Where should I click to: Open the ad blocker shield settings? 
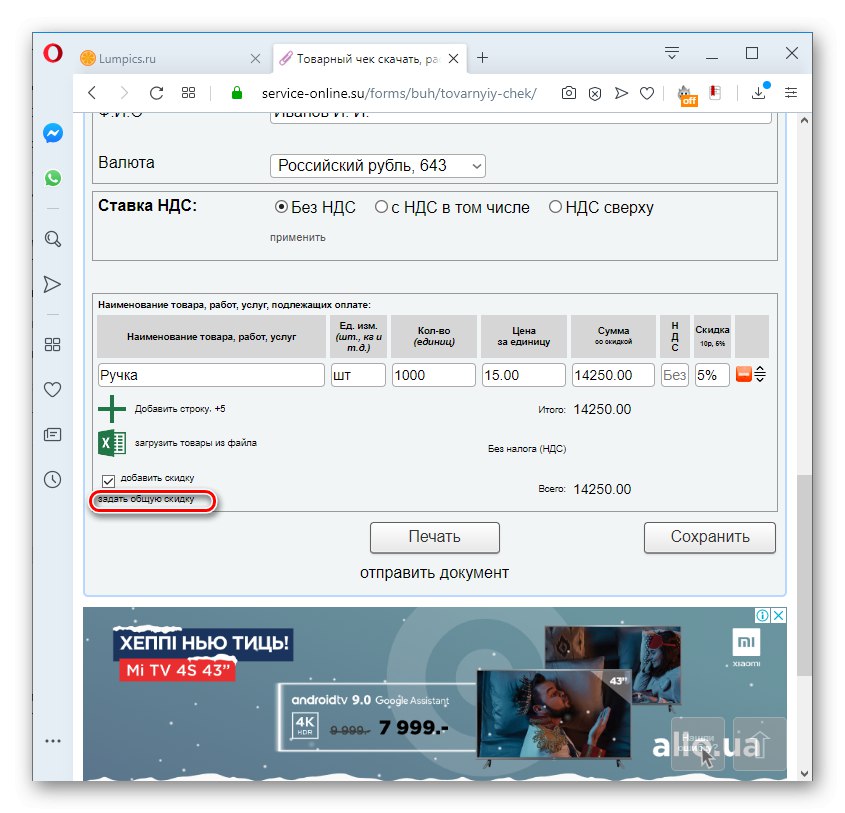[595, 94]
